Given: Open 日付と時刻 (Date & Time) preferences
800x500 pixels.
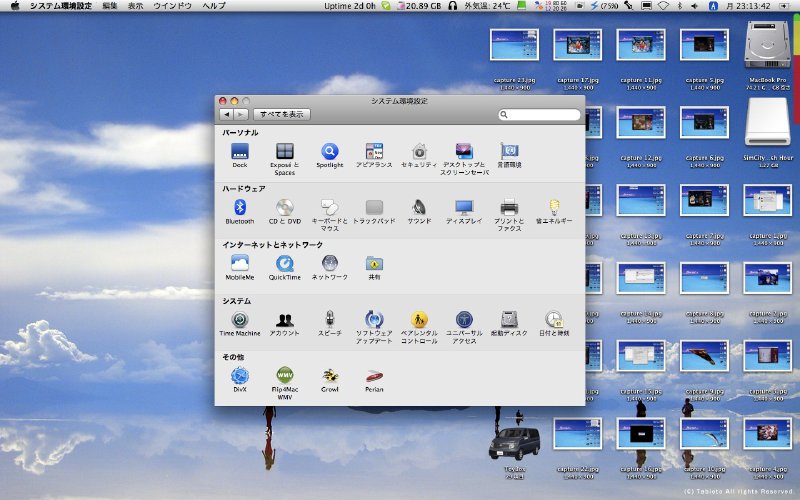Looking at the screenshot, I should pyautogui.click(x=554, y=320).
